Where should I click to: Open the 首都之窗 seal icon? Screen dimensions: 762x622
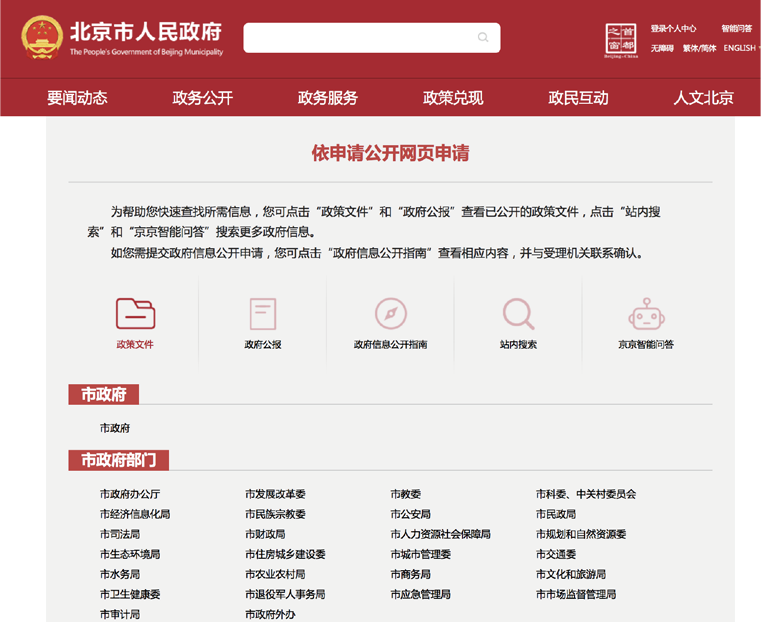point(621,40)
